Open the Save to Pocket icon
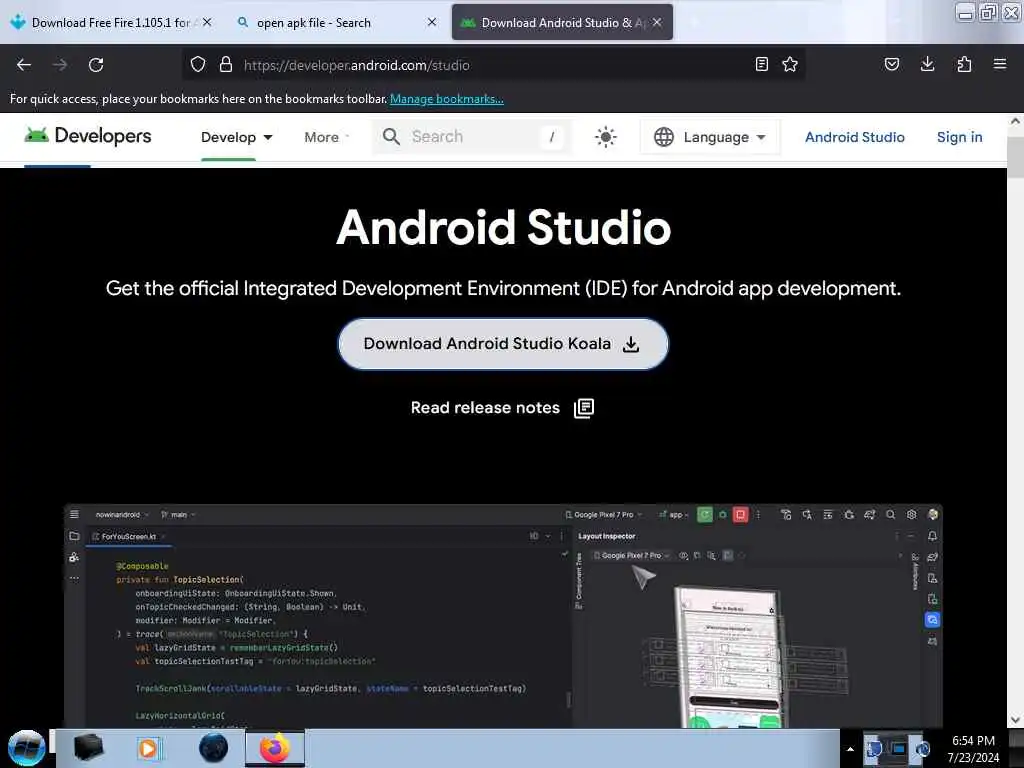Viewport: 1024px width, 768px height. [892, 64]
